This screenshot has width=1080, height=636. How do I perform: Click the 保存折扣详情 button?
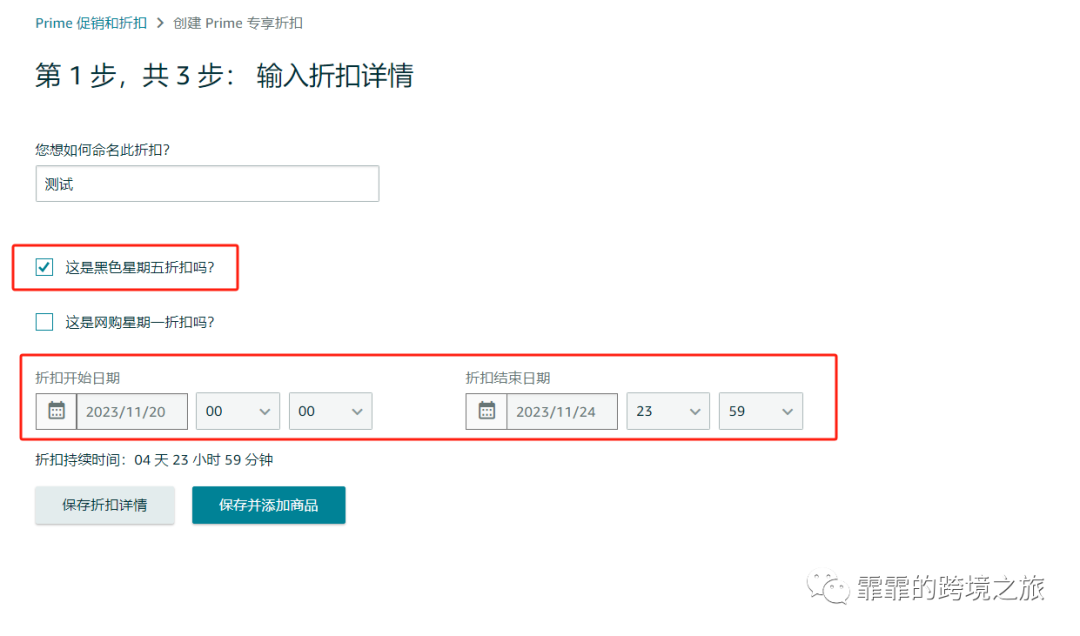tap(104, 505)
